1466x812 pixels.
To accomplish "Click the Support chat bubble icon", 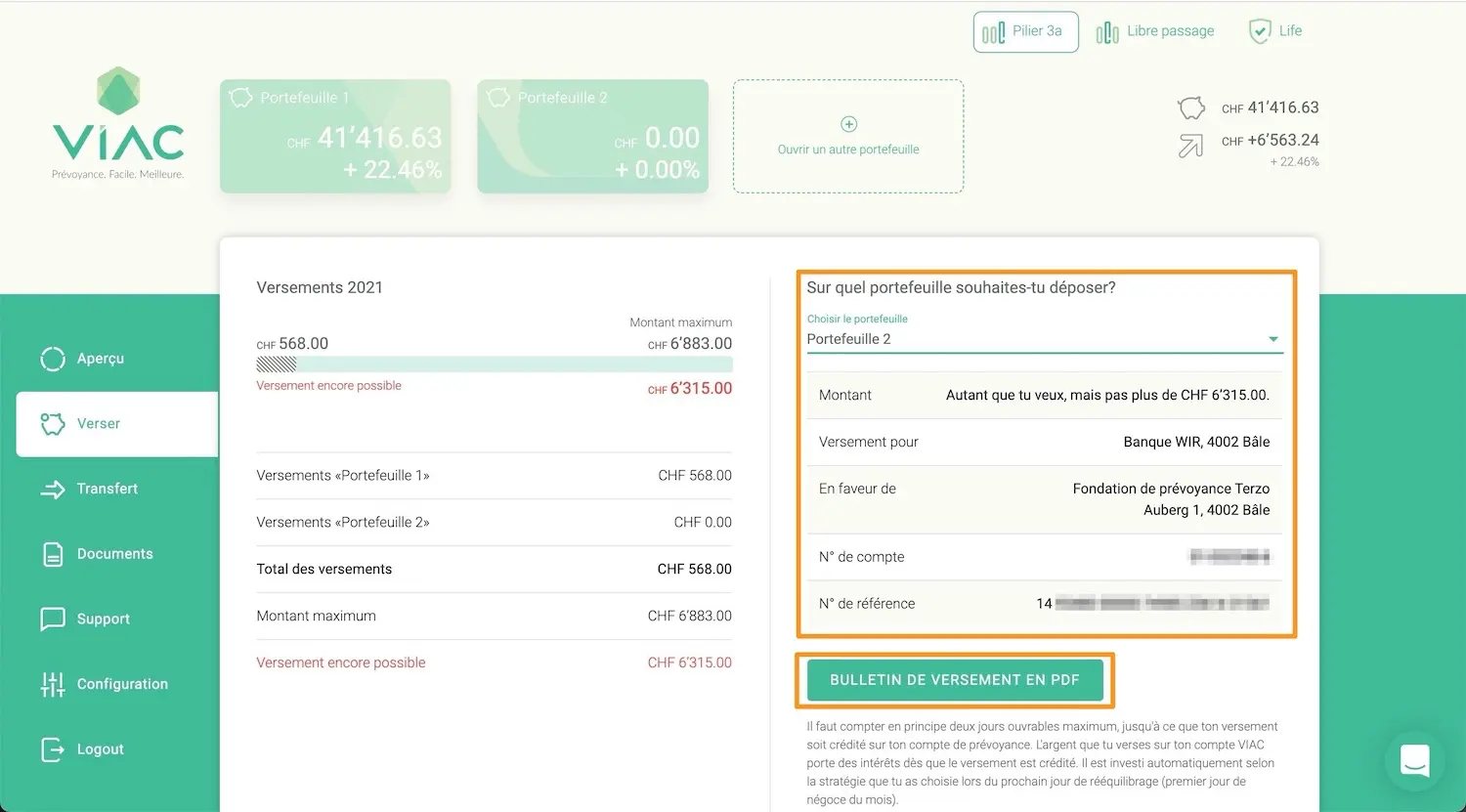I will point(53,620).
